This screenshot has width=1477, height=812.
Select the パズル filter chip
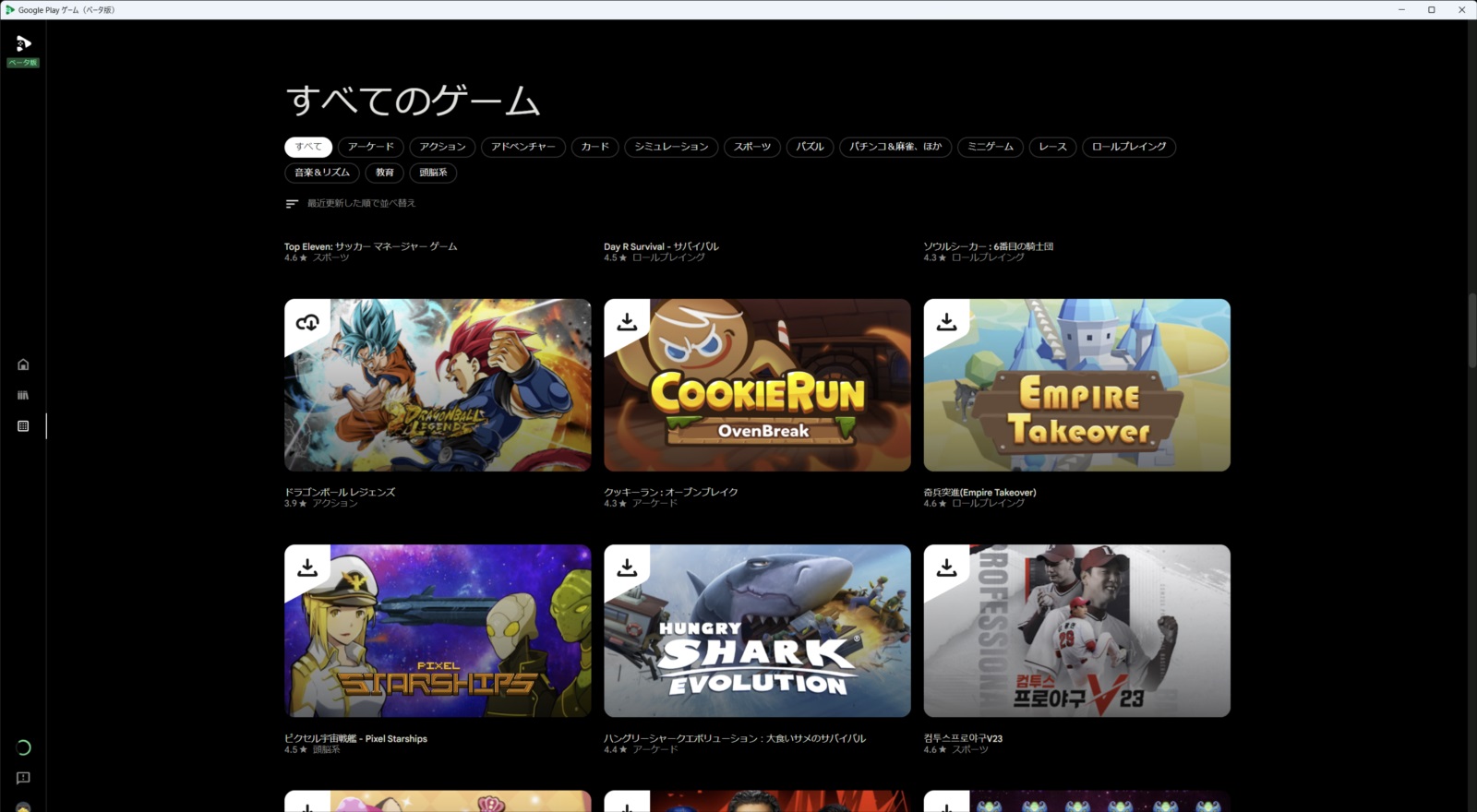point(810,147)
